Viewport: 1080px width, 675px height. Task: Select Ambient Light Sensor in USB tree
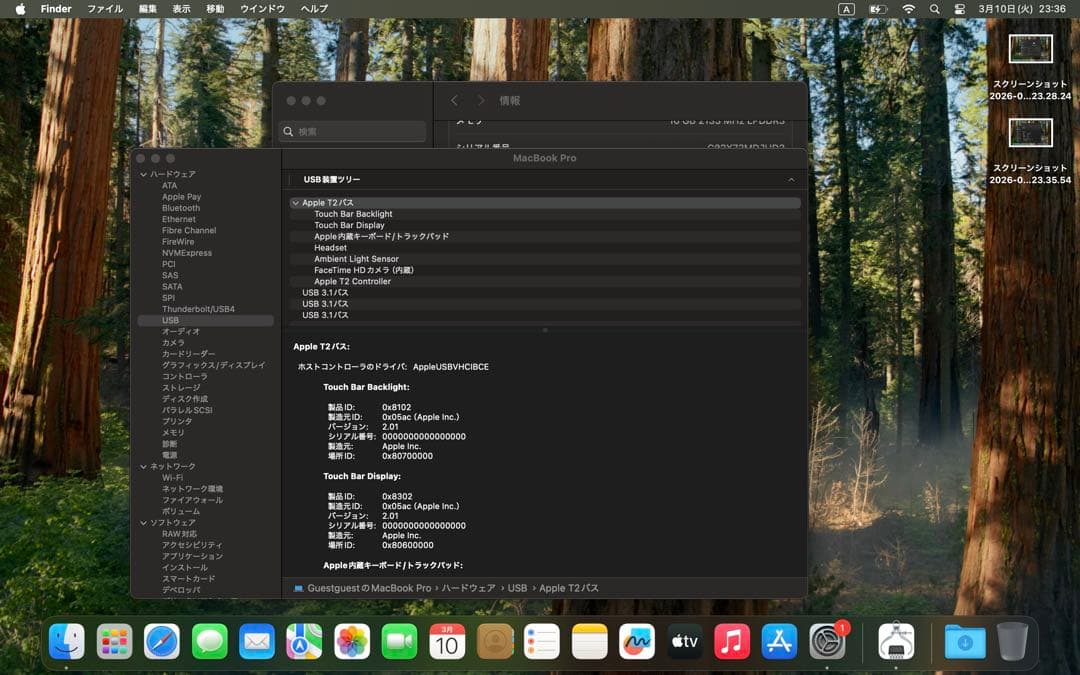545,259
